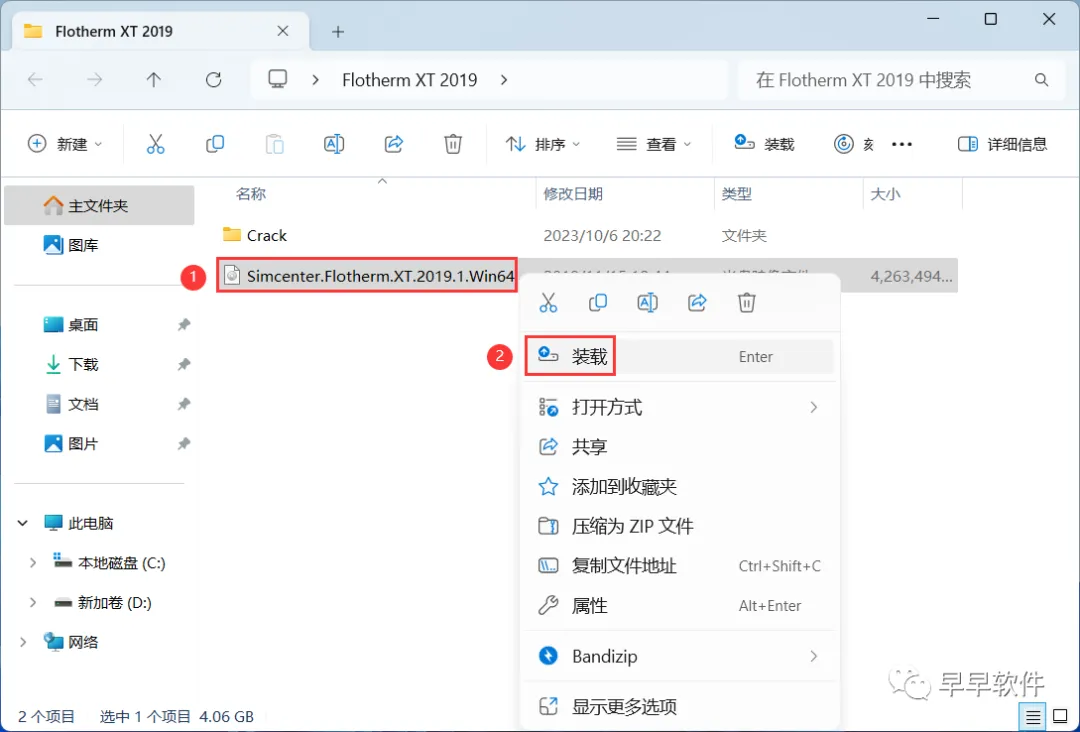Viewport: 1080px width, 732px height.
Task: Click the Share icon in the toolbar
Action: (x=393, y=144)
